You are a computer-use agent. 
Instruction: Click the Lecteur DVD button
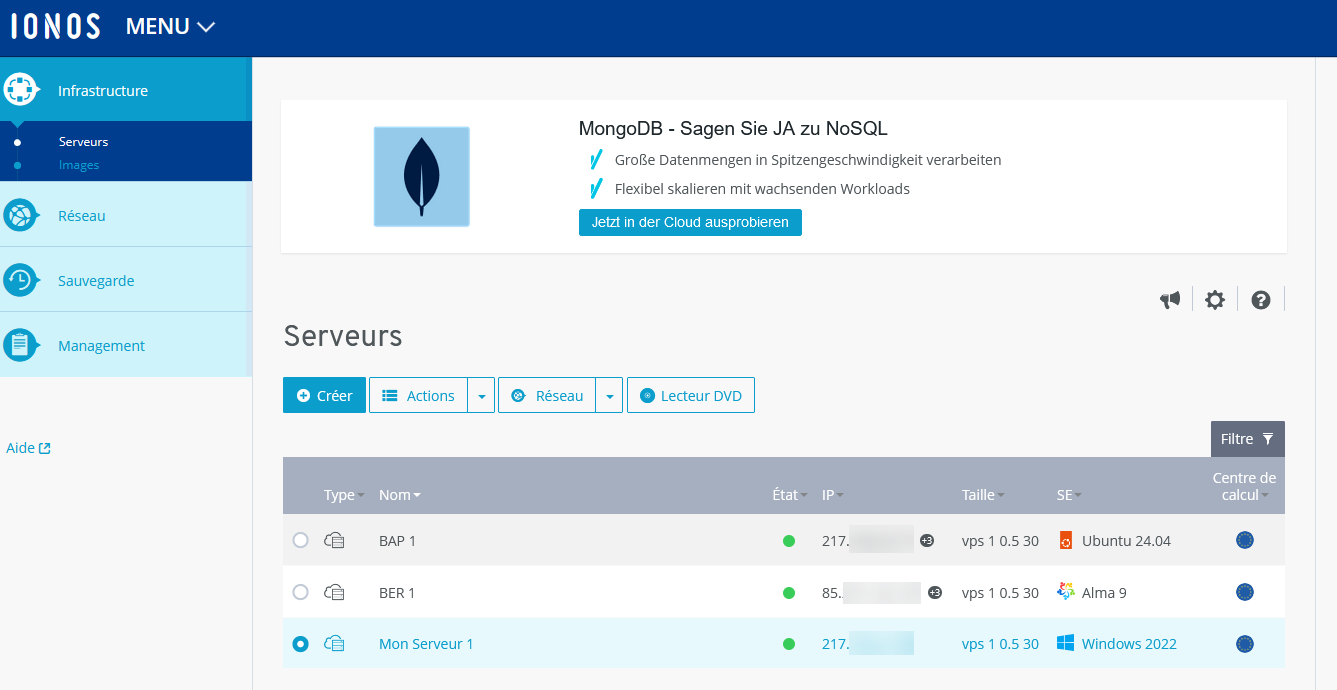tap(691, 395)
